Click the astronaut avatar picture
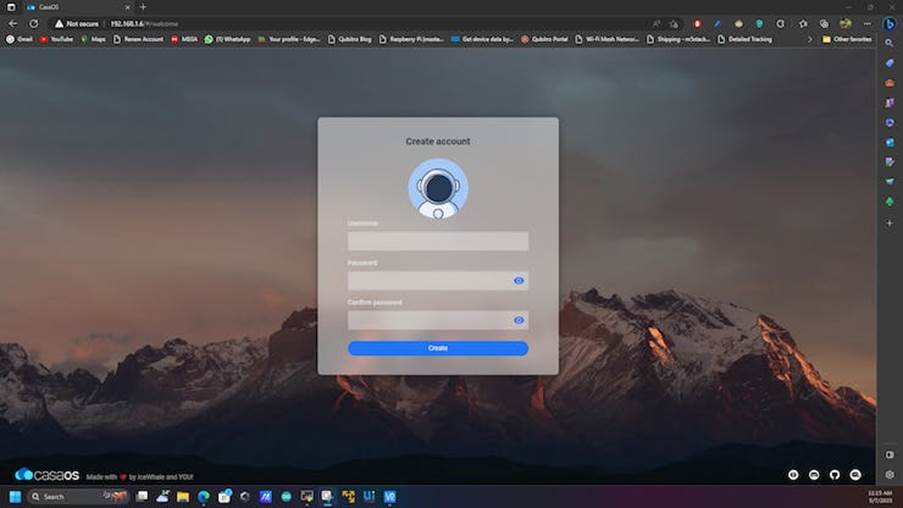Image resolution: width=903 pixels, height=508 pixels. tap(438, 188)
